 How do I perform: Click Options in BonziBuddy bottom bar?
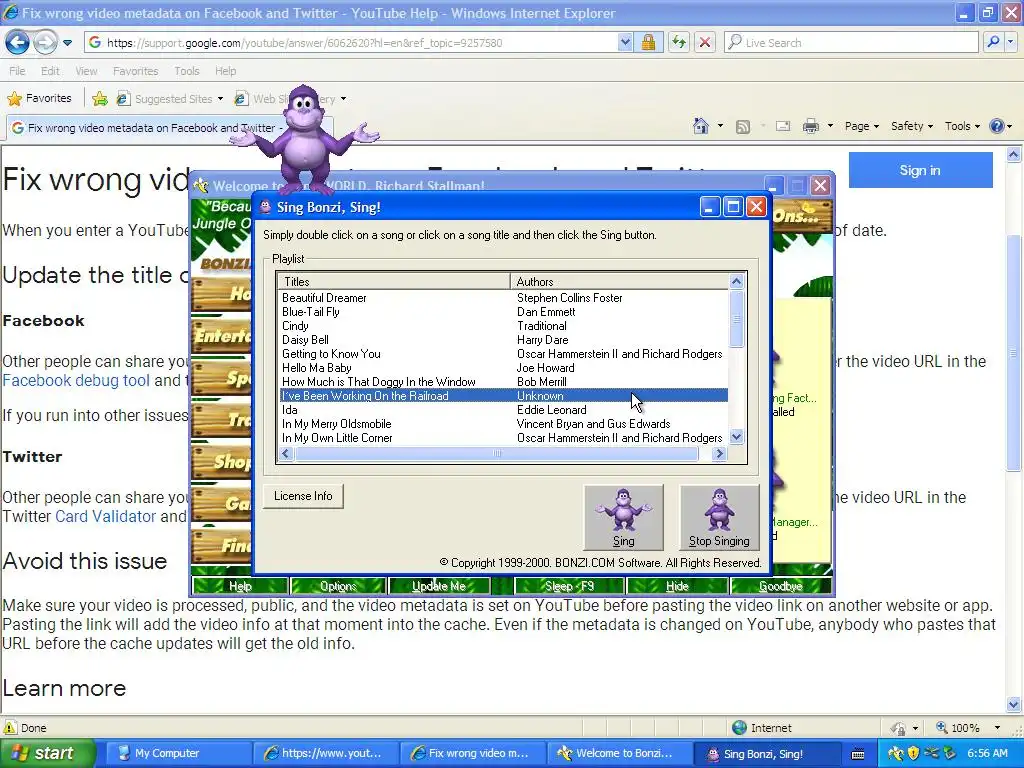coord(338,586)
